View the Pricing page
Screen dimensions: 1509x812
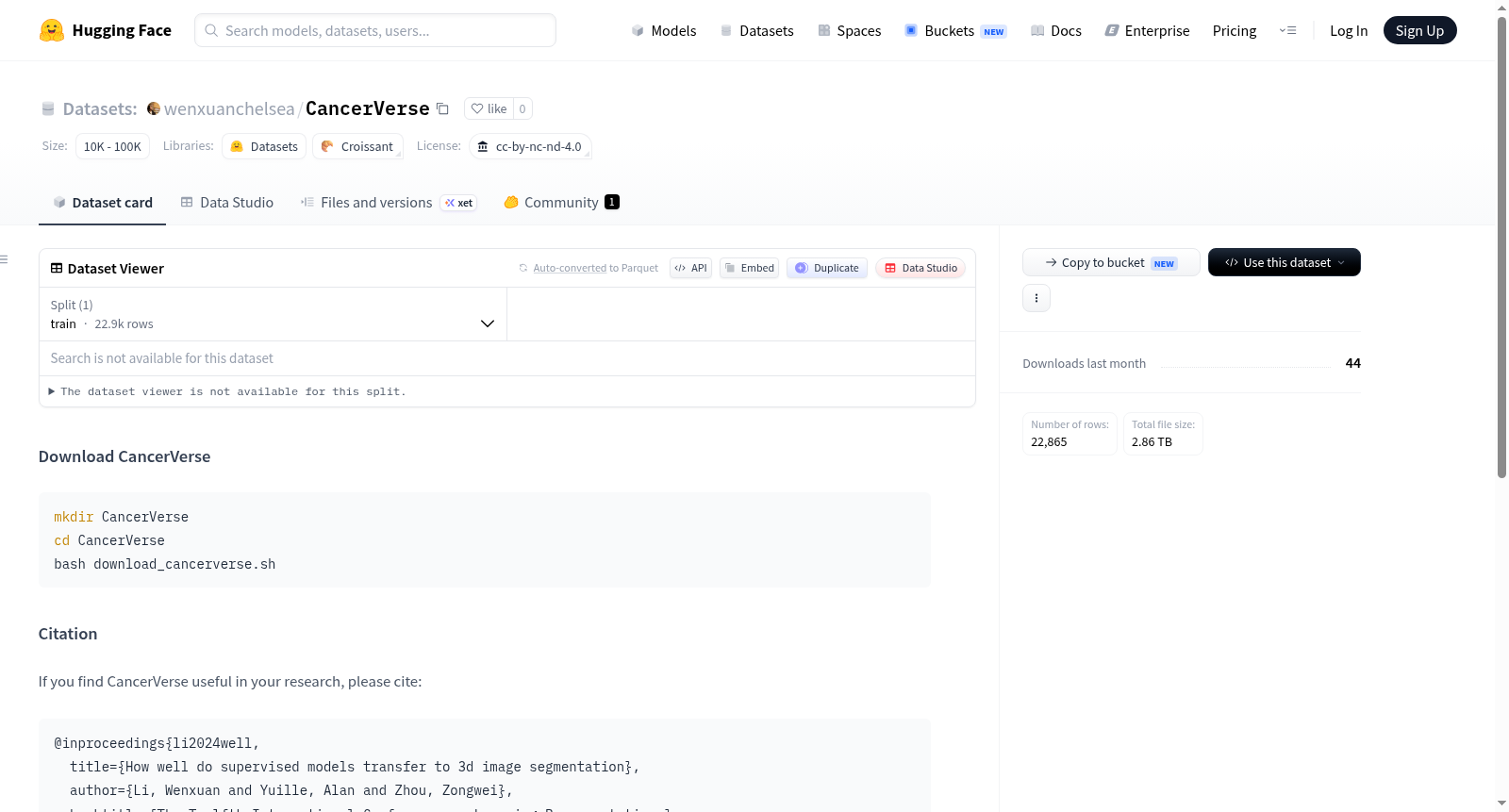pos(1235,30)
